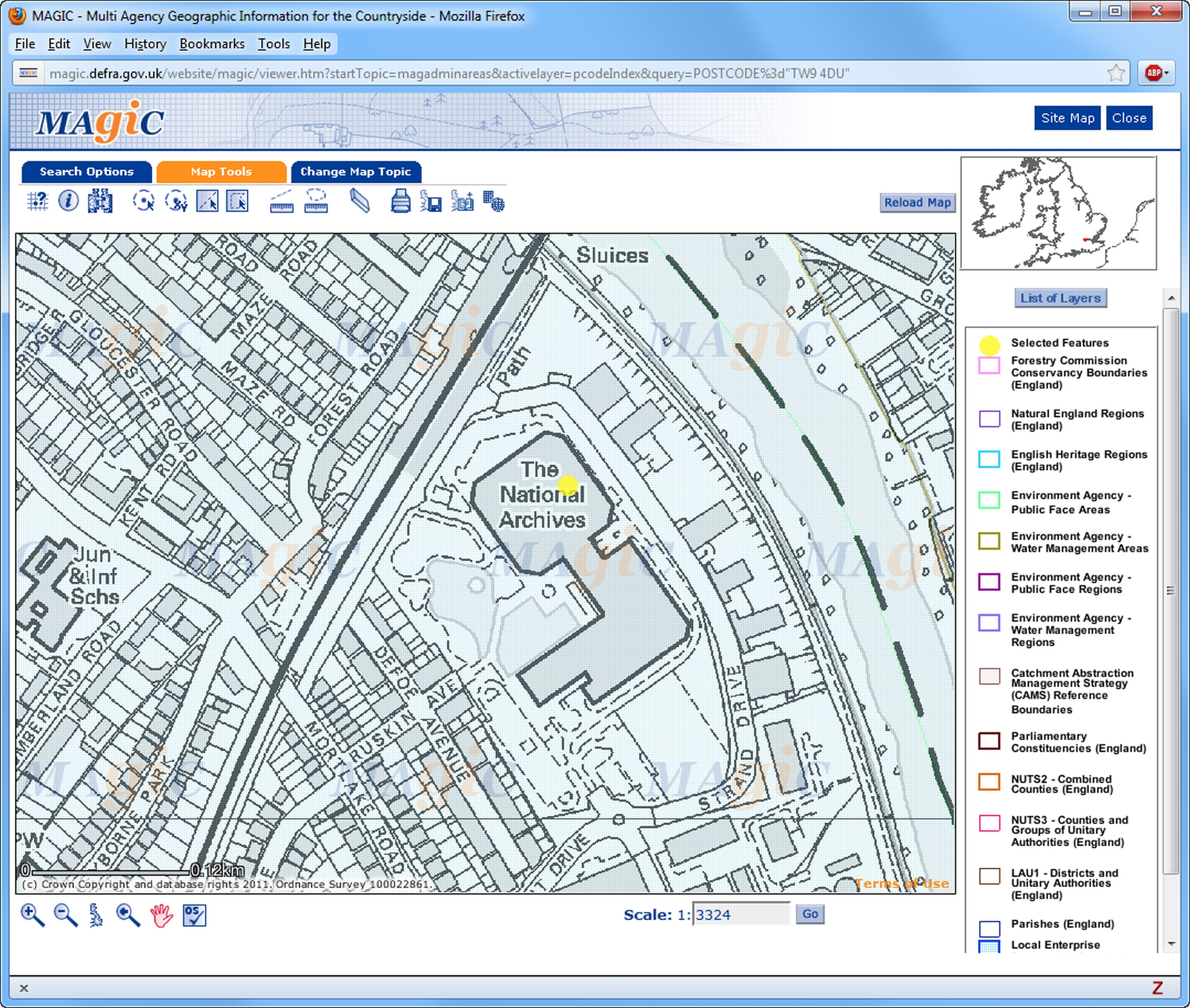Select the zoom in magnifier tool
The width and height of the screenshot is (1190, 1008).
coord(33,915)
